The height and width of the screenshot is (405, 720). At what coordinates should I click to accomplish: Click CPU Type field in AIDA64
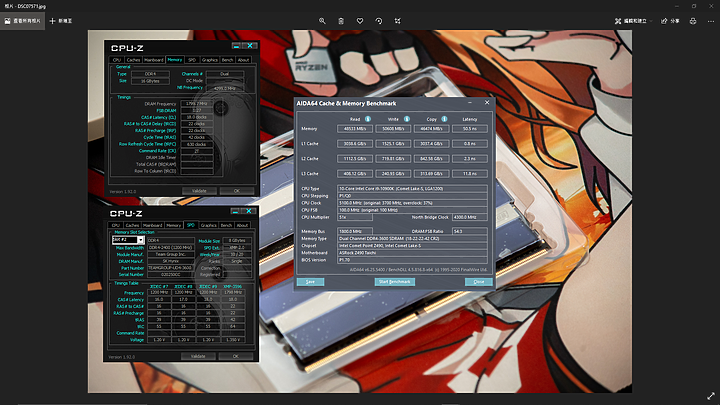(x=412, y=189)
